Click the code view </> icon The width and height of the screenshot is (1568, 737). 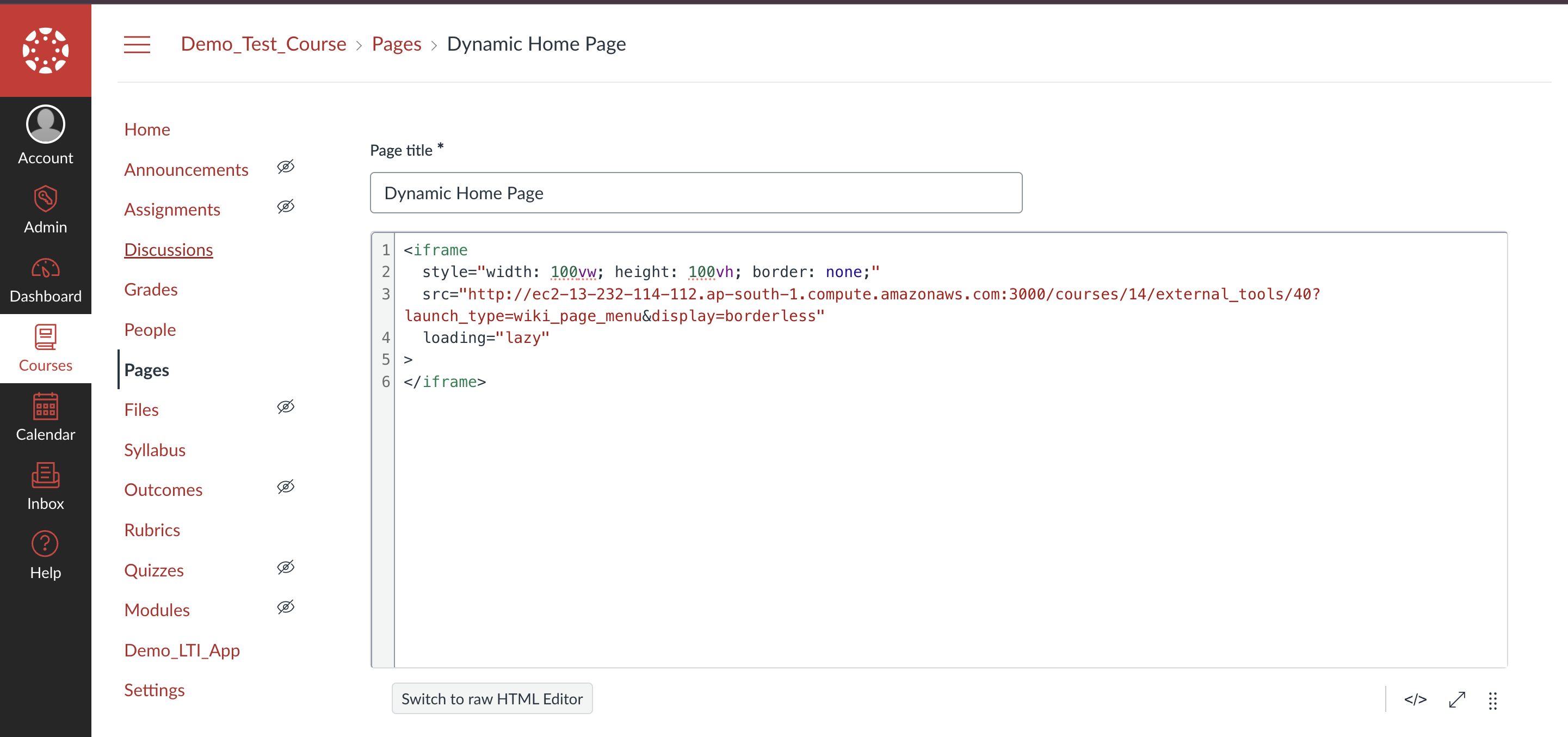tap(1415, 701)
